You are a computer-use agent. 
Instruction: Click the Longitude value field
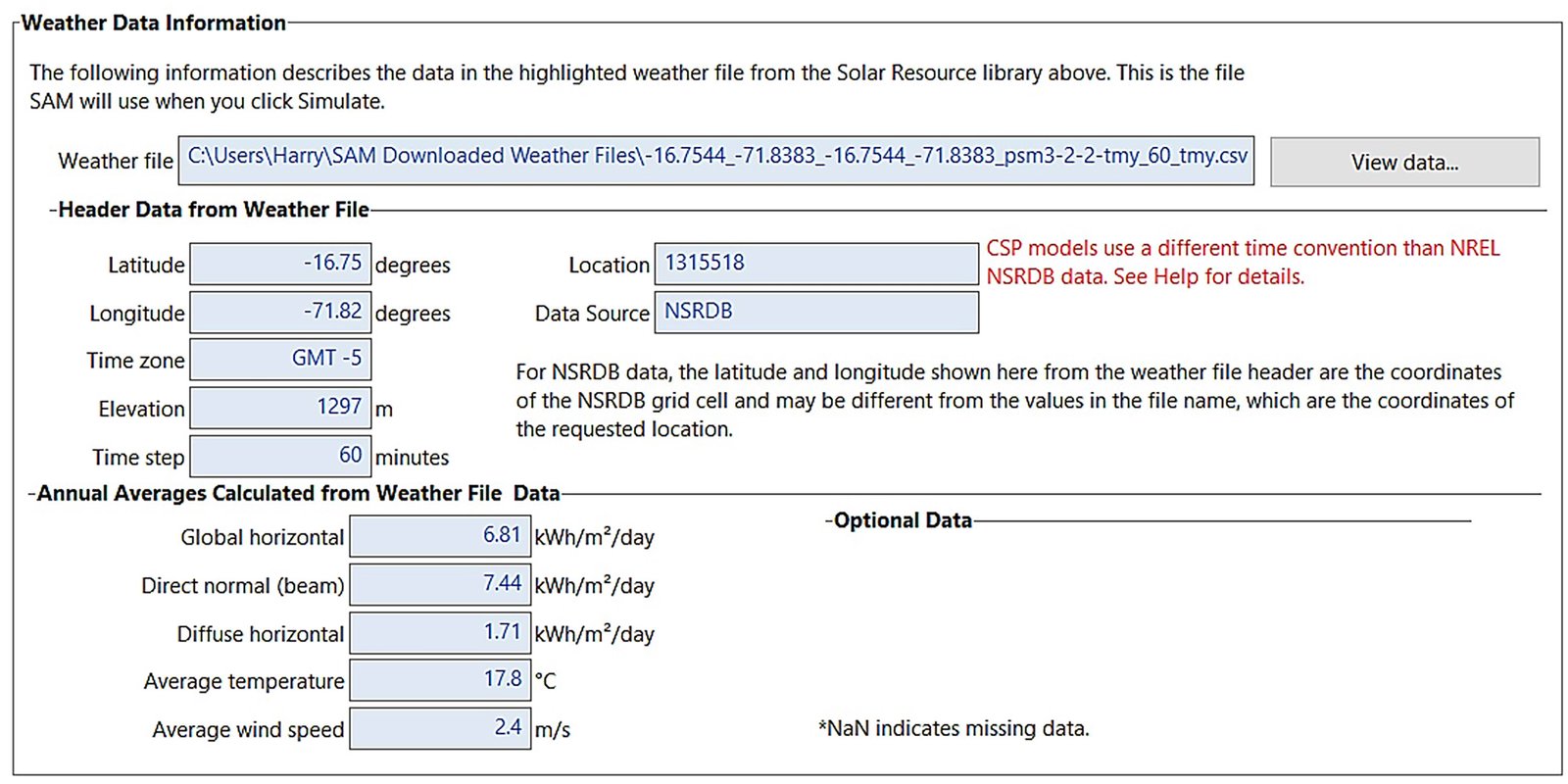280,312
